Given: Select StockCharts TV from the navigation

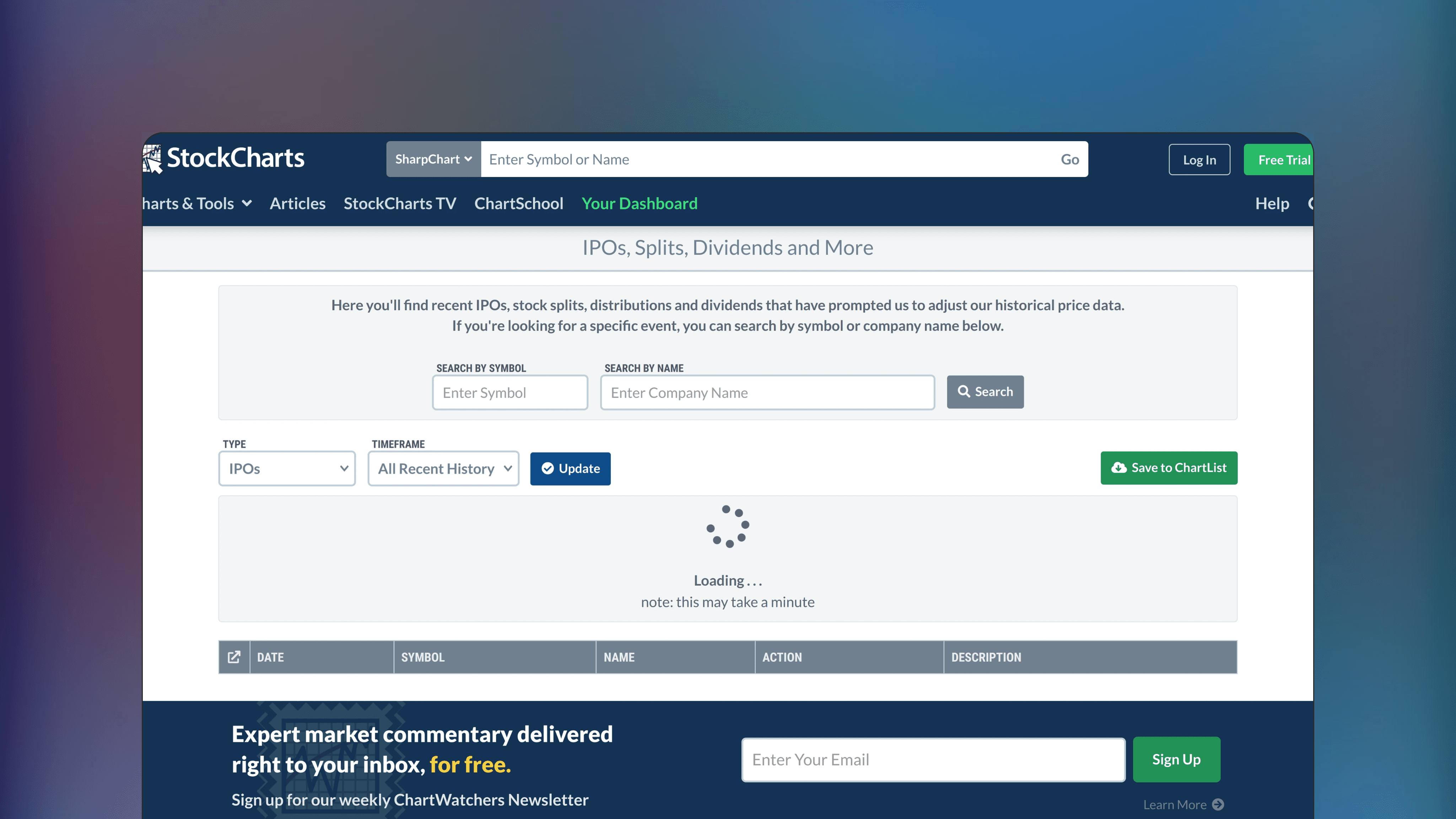Looking at the screenshot, I should click(400, 203).
